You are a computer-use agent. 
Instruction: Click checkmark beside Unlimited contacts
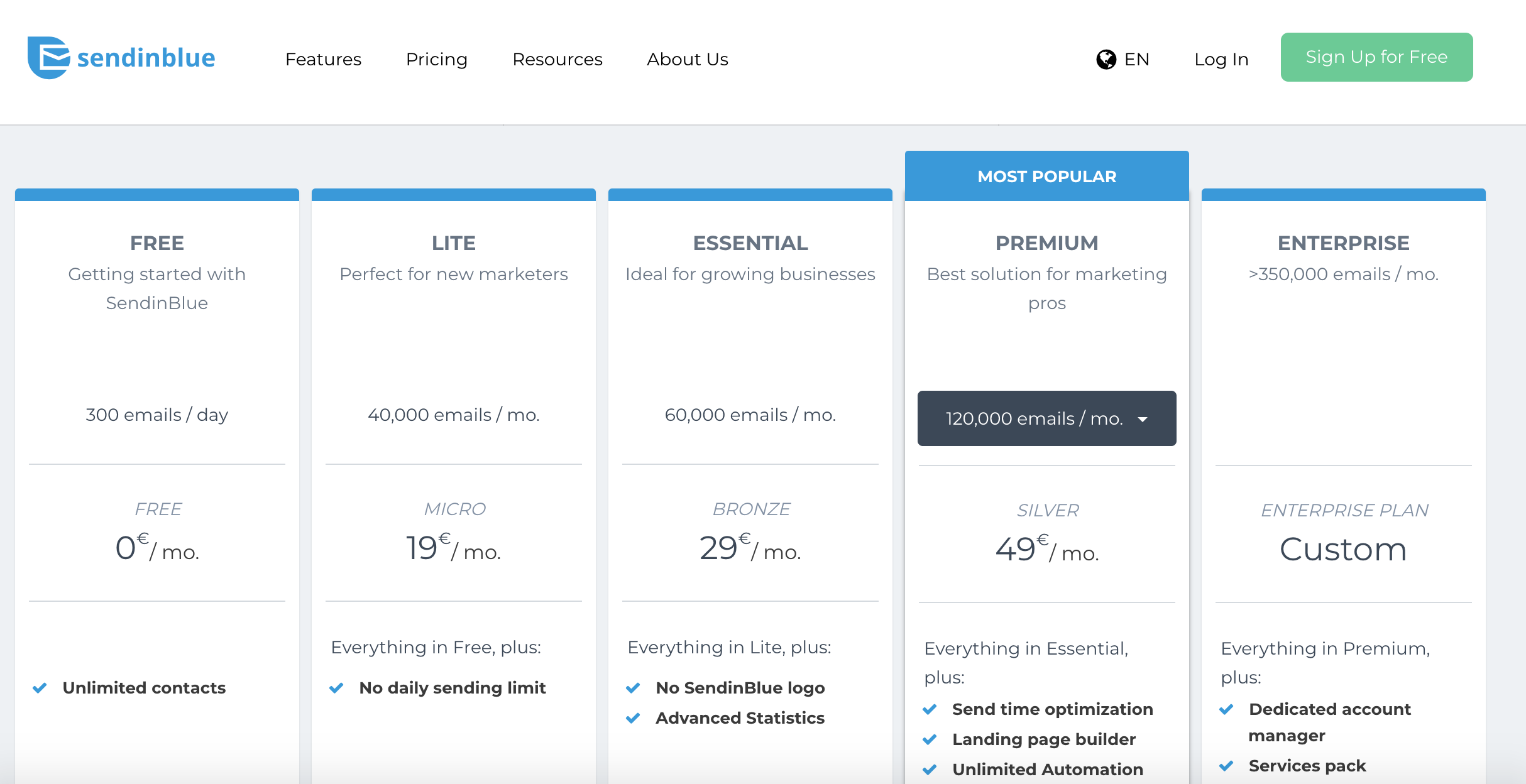click(x=40, y=688)
